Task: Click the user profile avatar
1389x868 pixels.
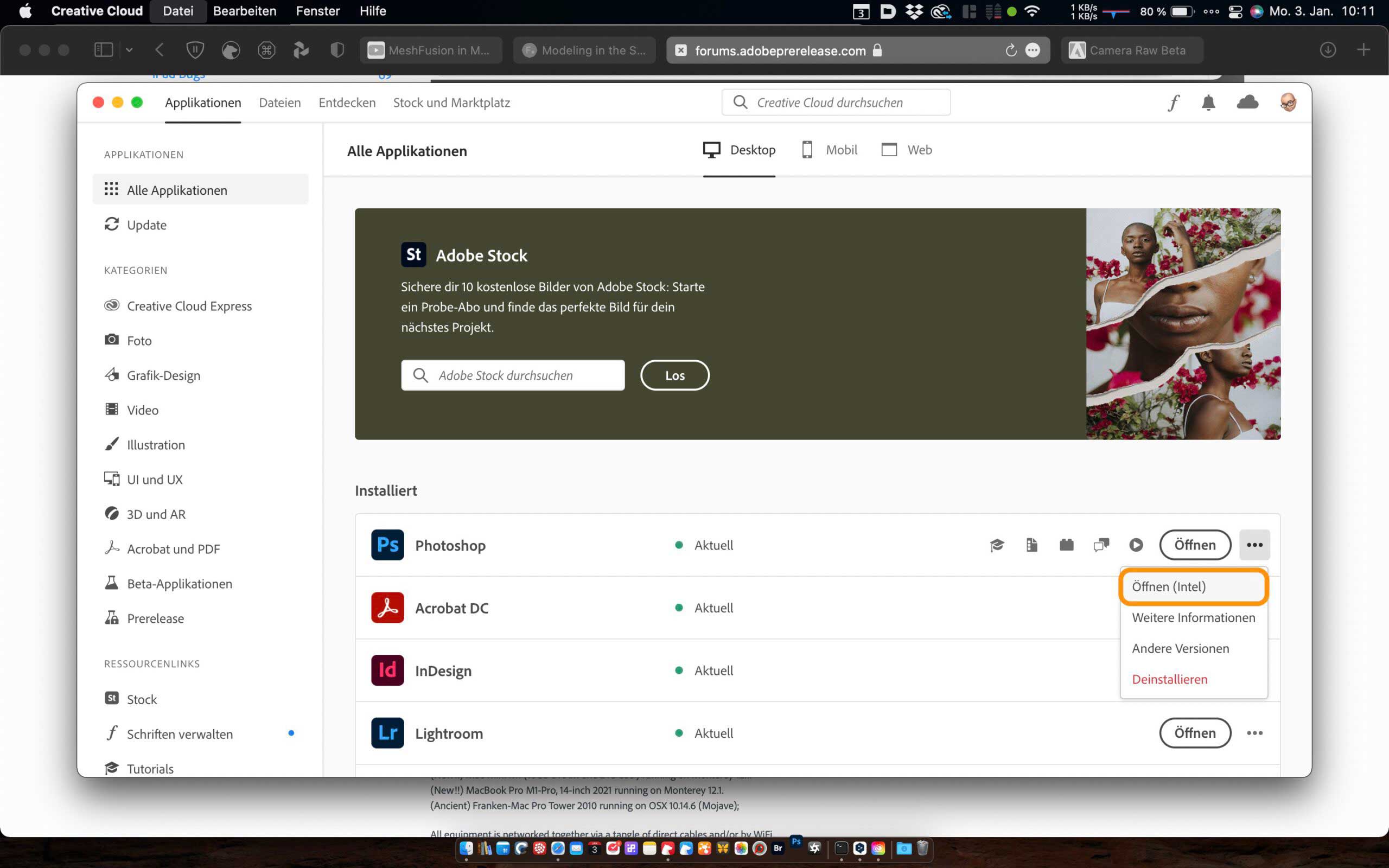Action: 1288,103
